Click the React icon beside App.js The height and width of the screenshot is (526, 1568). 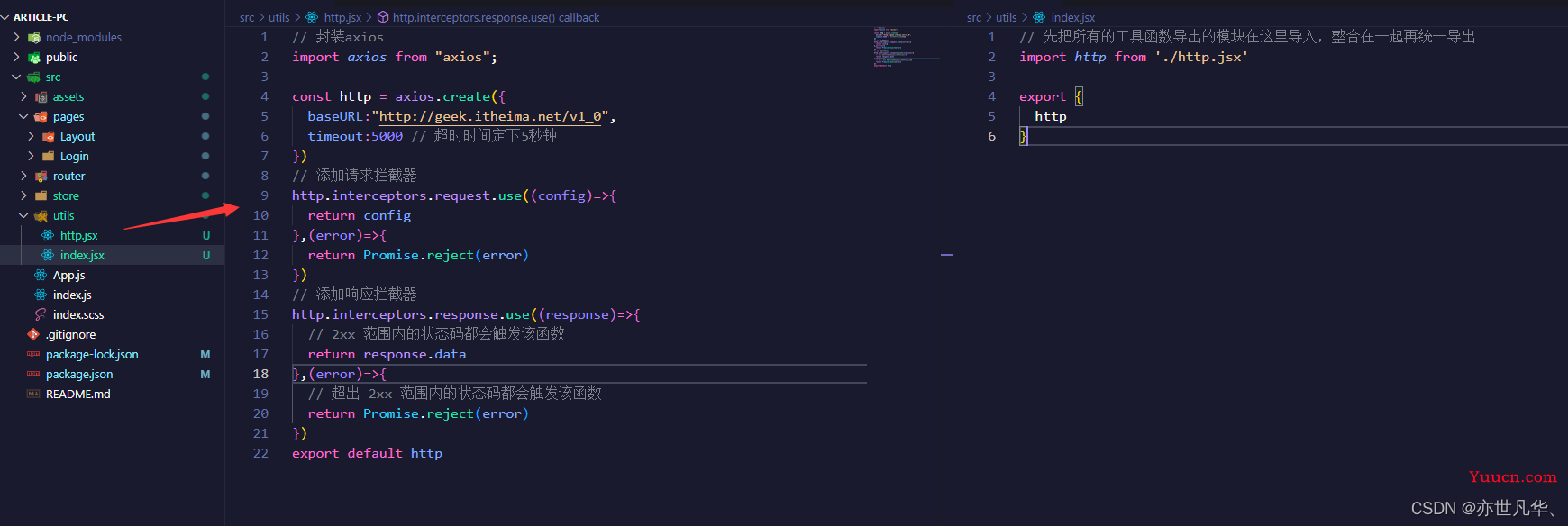(x=41, y=275)
